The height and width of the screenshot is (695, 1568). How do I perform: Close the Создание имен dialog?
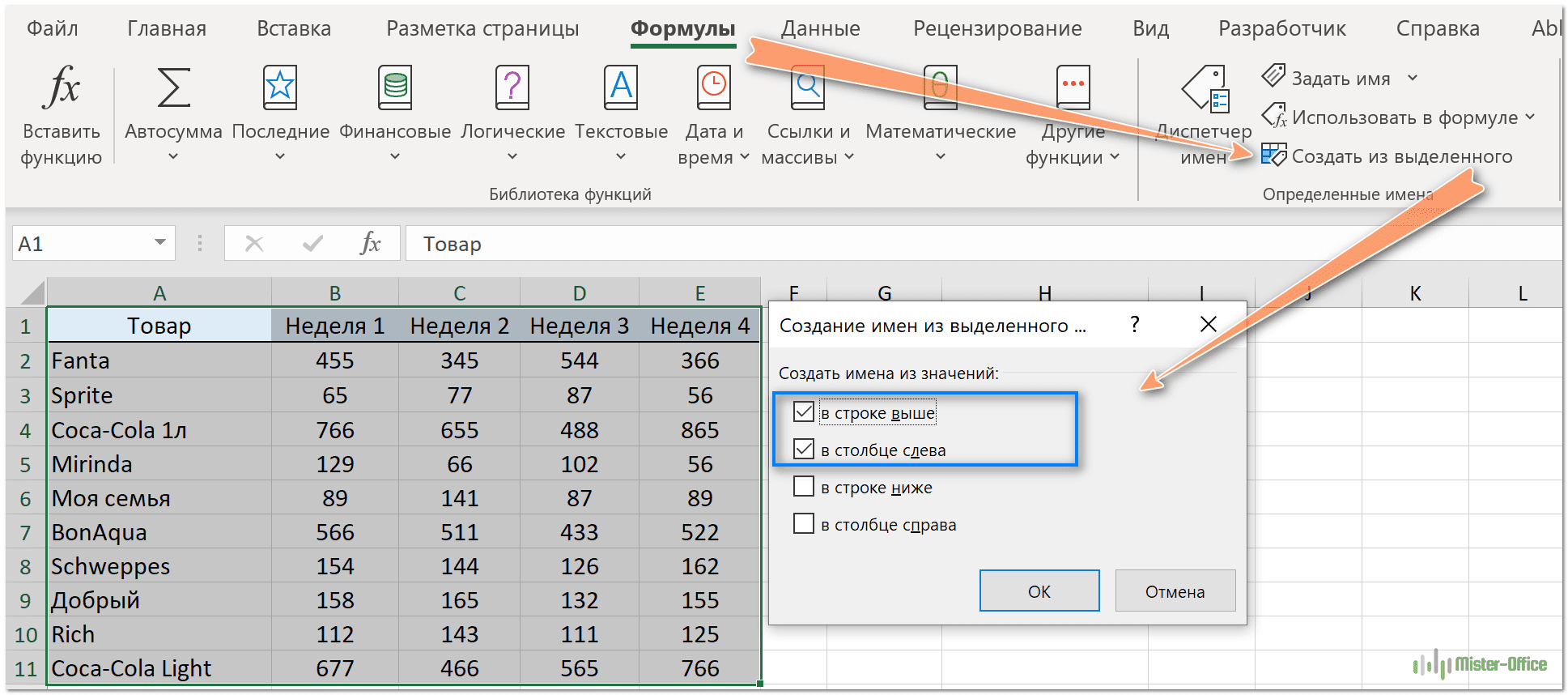click(1208, 324)
